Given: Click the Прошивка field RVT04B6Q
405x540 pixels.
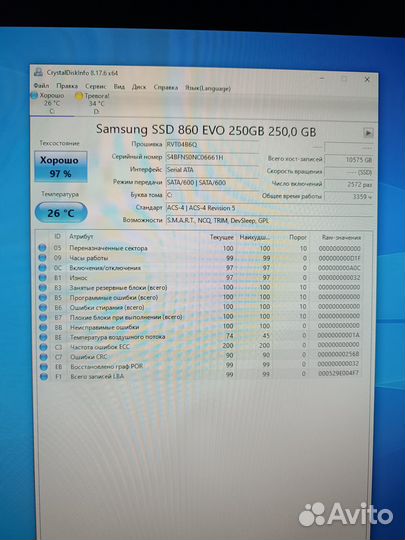Looking at the screenshot, I should 212,145.
